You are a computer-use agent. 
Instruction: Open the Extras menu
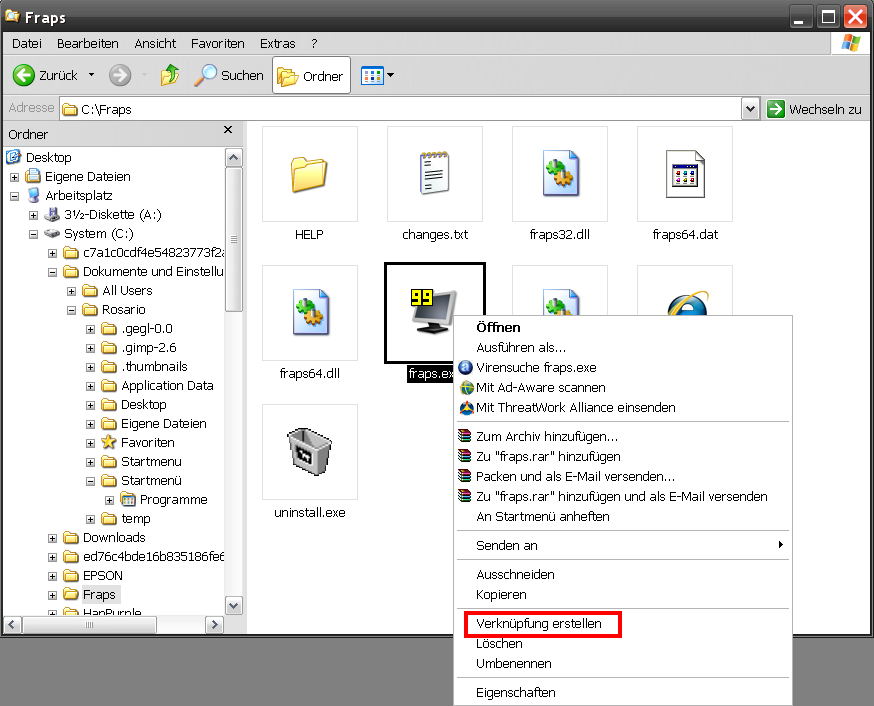(x=278, y=43)
